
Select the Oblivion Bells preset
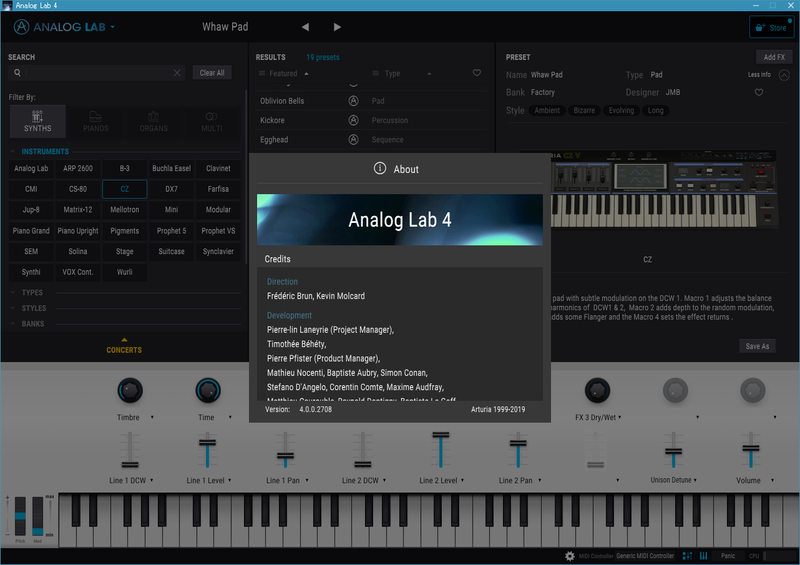tap(372, 101)
